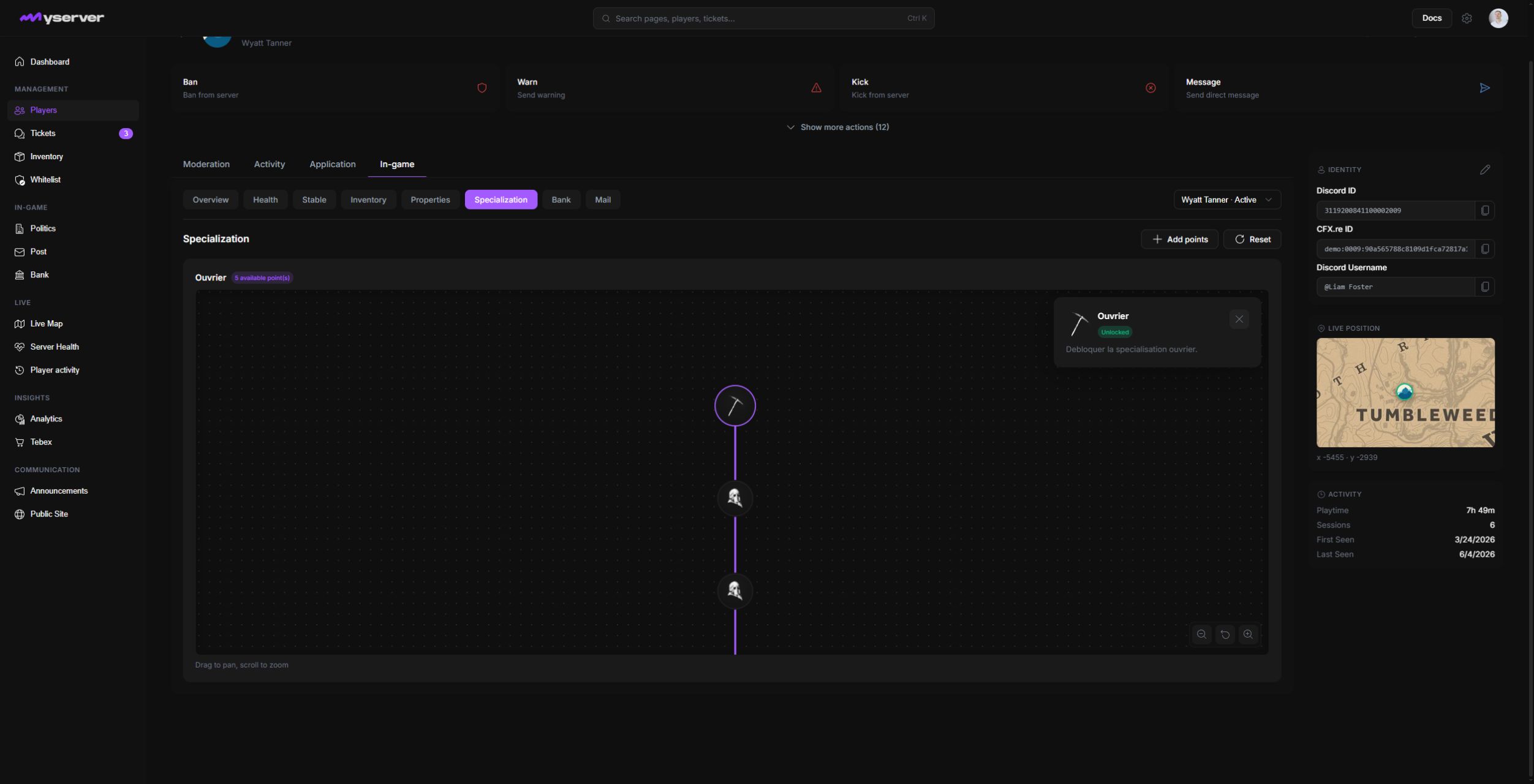Switch to the Moderation tab
This screenshot has height=784, width=1534.
click(x=206, y=164)
